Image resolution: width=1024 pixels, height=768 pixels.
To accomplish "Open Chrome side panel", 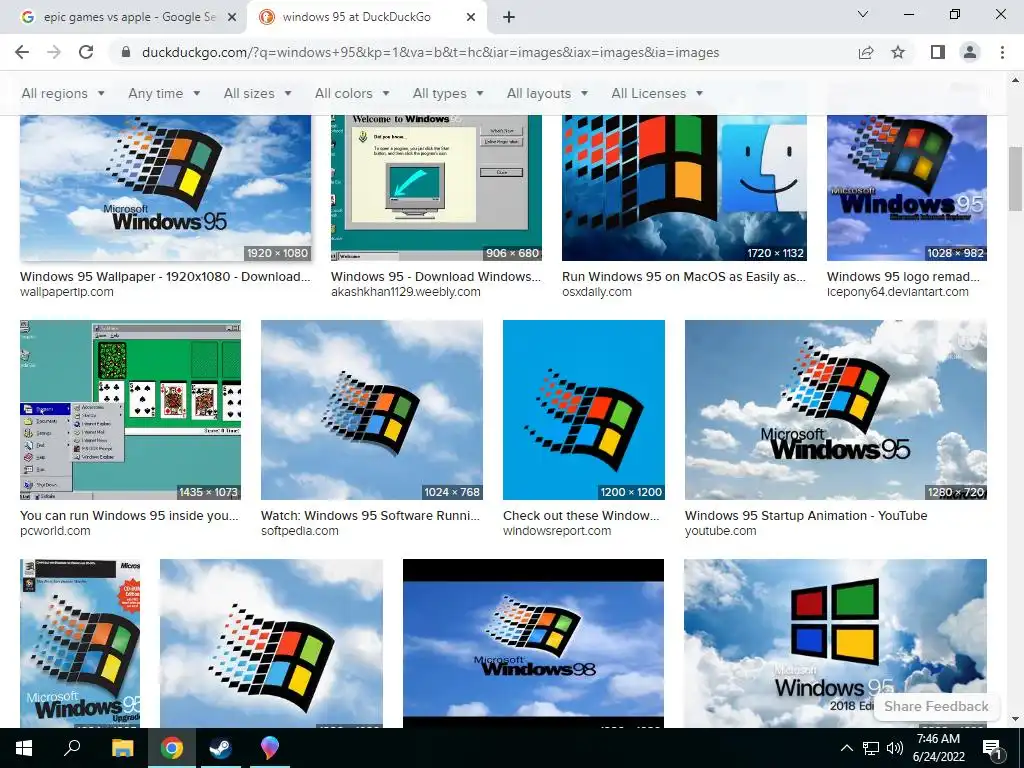I will 938,52.
